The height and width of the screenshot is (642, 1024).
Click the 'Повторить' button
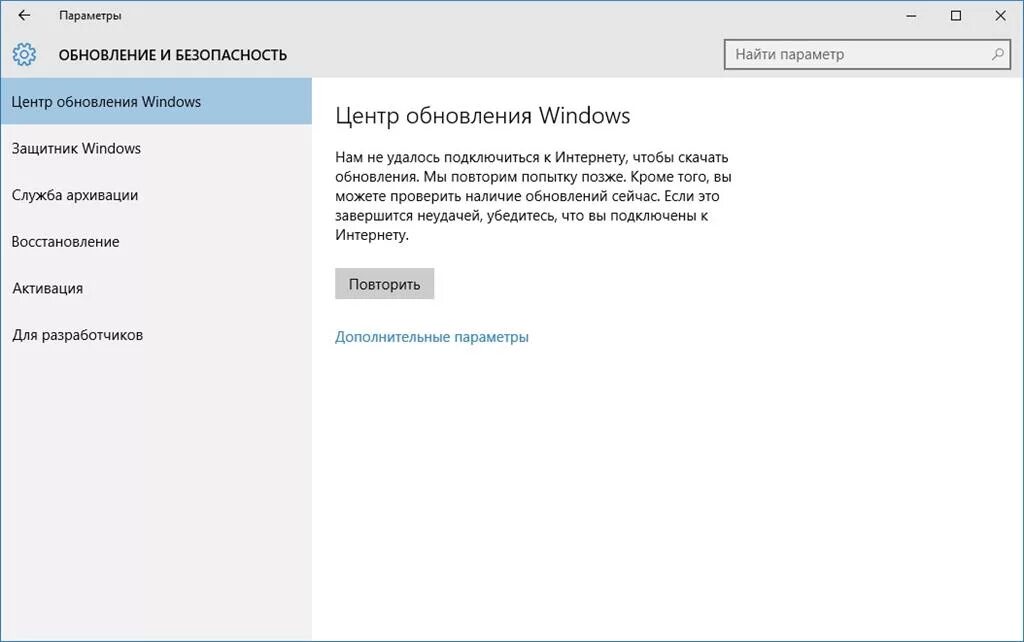pyautogui.click(x=385, y=283)
